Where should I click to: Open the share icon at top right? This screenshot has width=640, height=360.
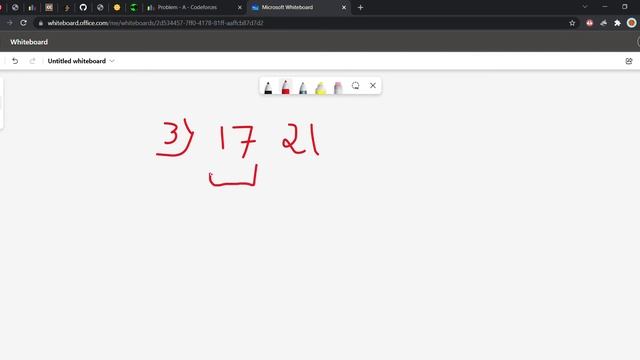click(629, 61)
